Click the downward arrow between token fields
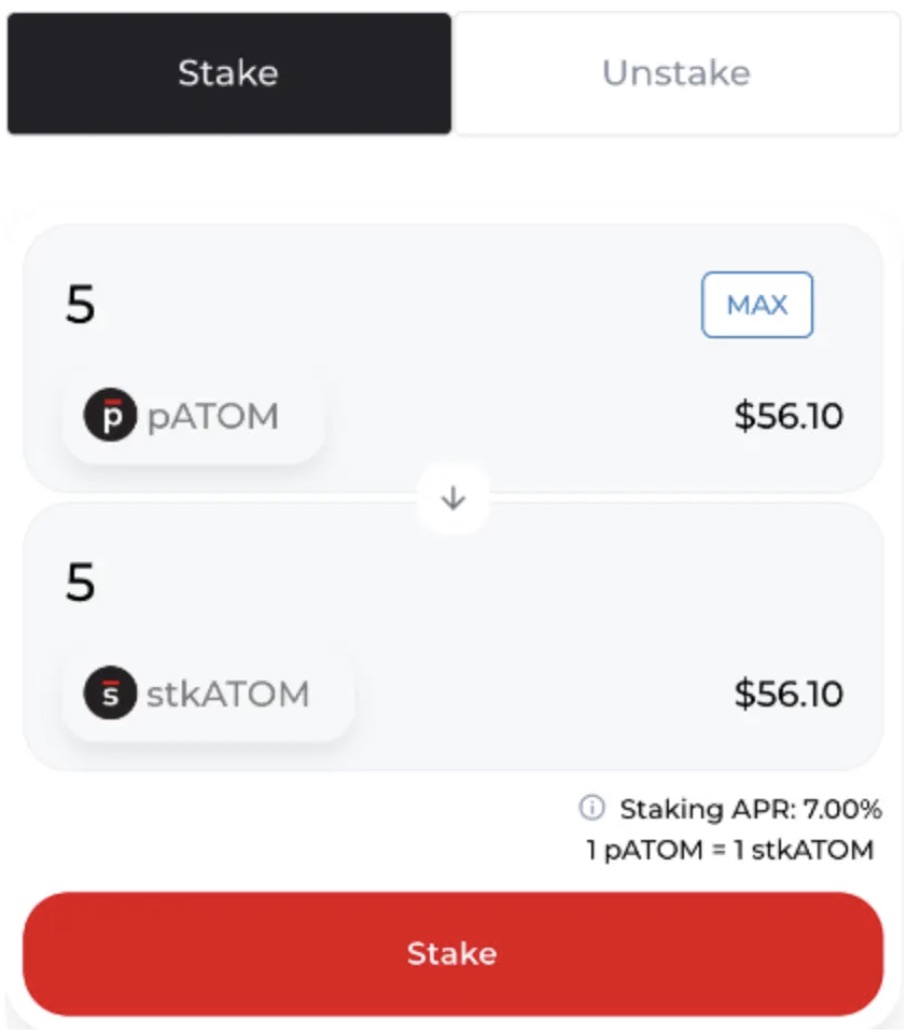This screenshot has width=904, height=1030. 453,497
